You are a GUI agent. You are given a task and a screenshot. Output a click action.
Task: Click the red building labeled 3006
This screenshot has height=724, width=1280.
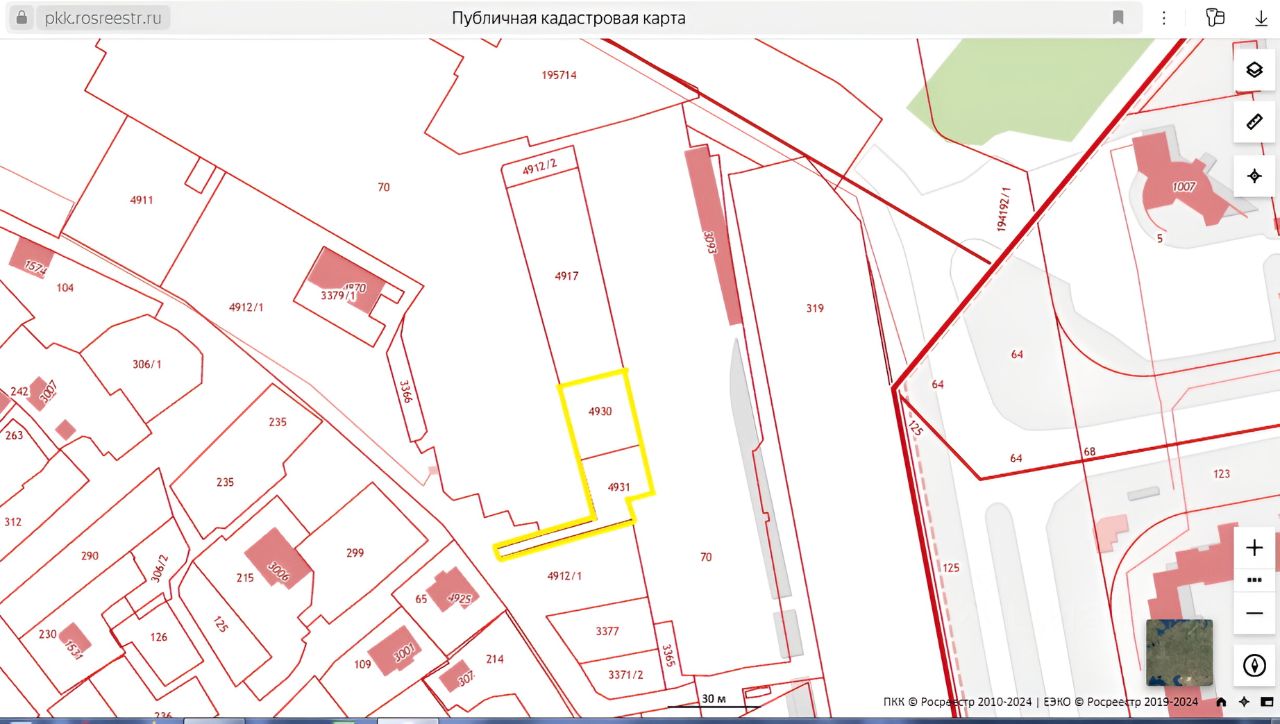point(278,559)
